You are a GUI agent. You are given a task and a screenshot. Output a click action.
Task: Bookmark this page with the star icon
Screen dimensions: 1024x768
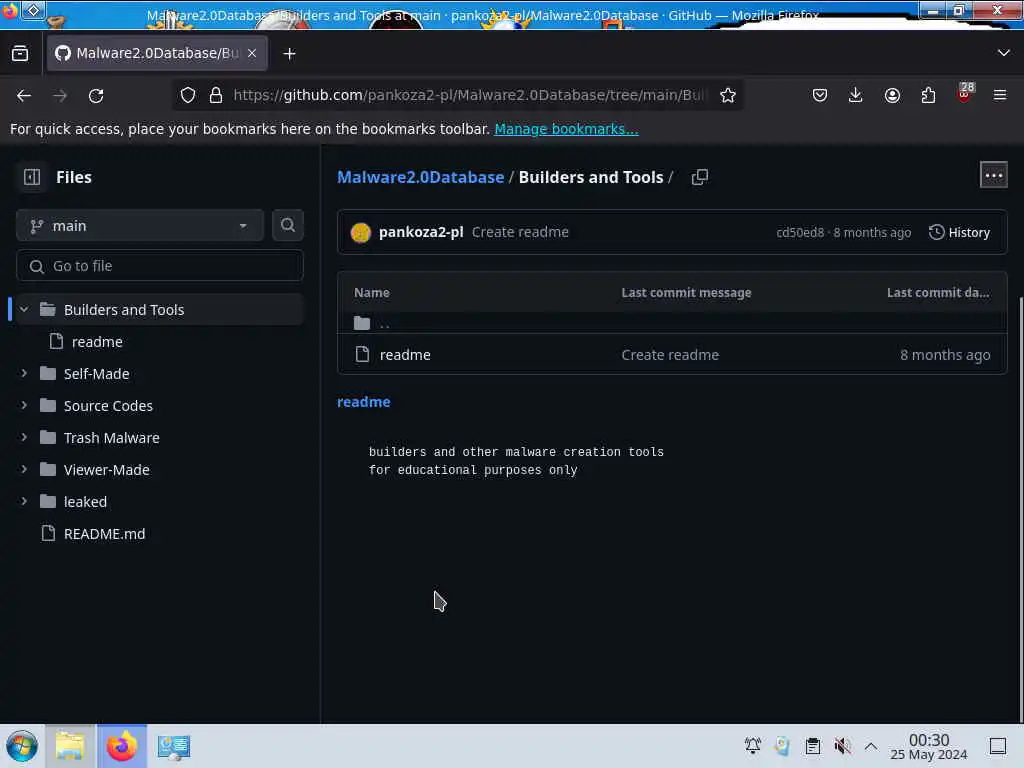coord(728,95)
